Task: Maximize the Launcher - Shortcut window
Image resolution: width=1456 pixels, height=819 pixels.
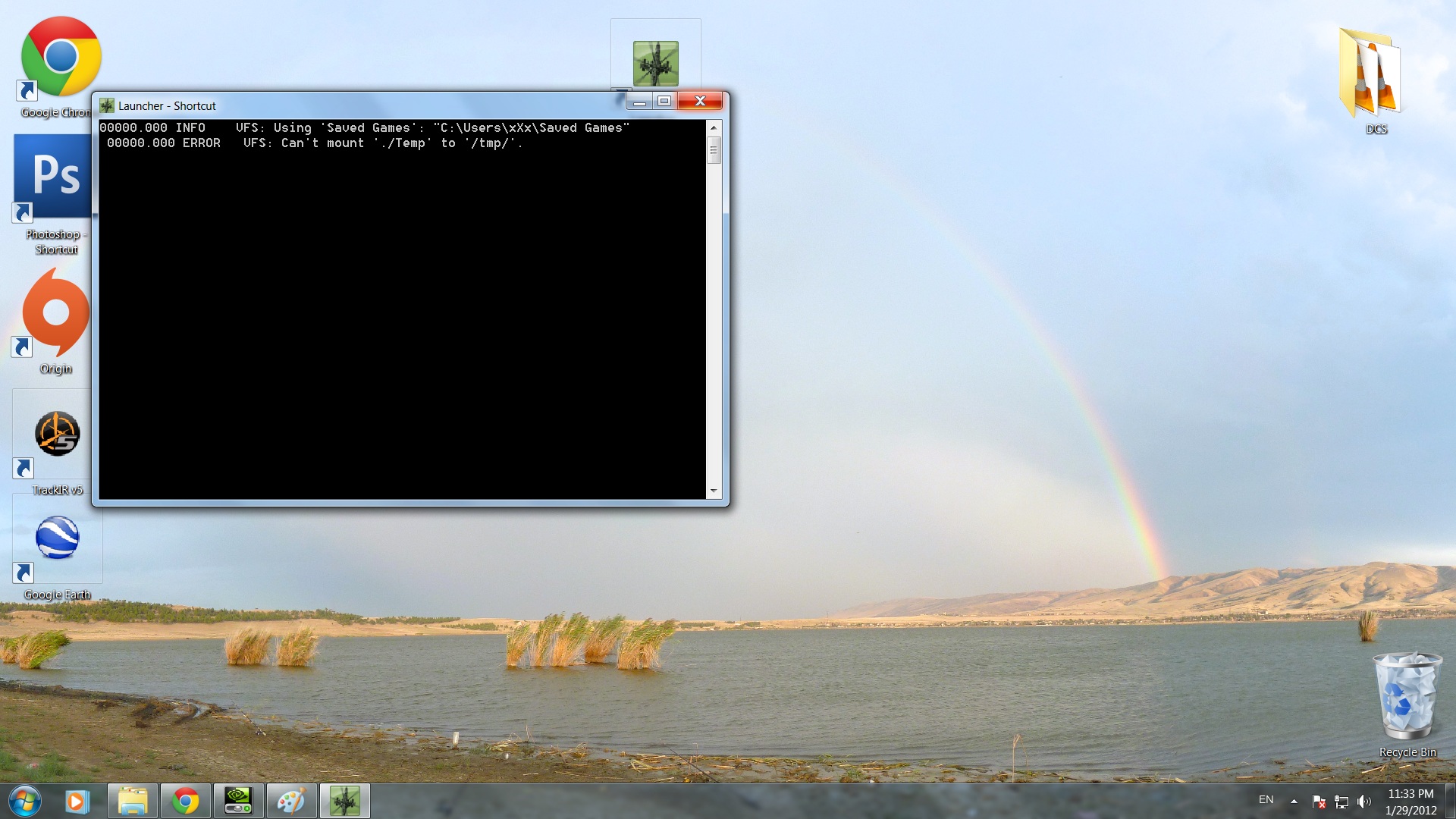Action: pos(664,101)
